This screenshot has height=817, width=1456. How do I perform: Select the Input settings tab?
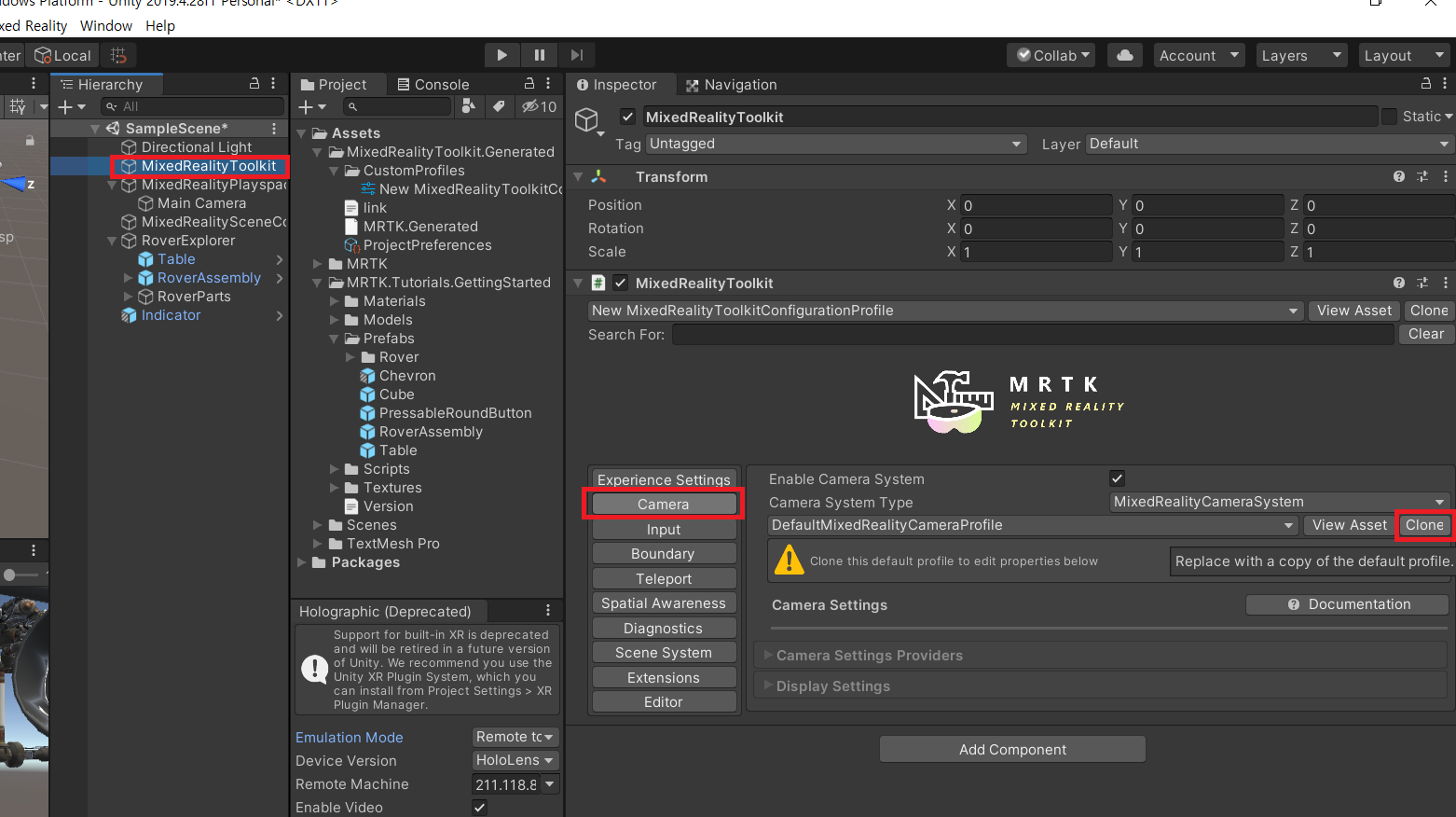[664, 529]
